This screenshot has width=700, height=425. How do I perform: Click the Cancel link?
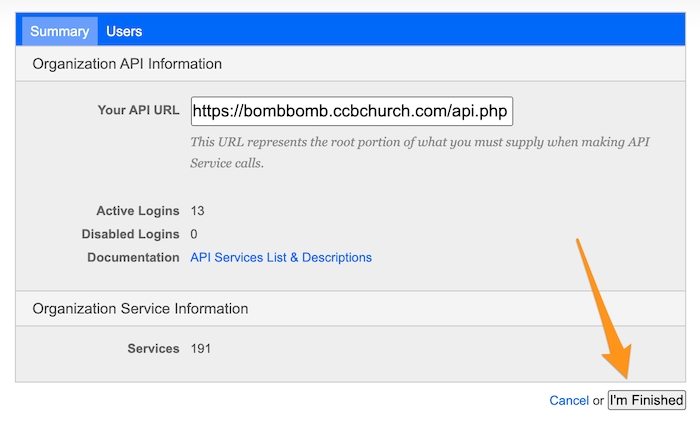pyautogui.click(x=569, y=400)
